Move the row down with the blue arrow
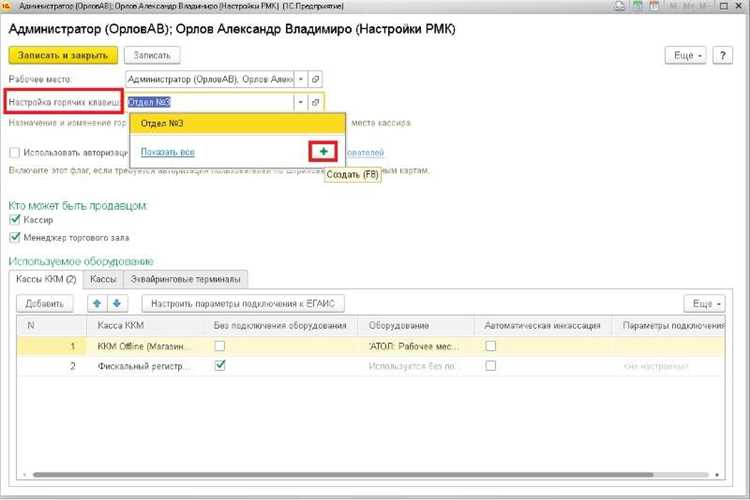Screen dimensions: 750x500 [x=117, y=303]
